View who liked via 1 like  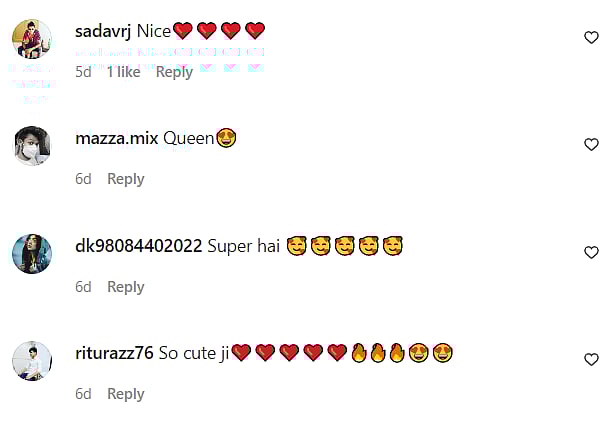[124, 72]
